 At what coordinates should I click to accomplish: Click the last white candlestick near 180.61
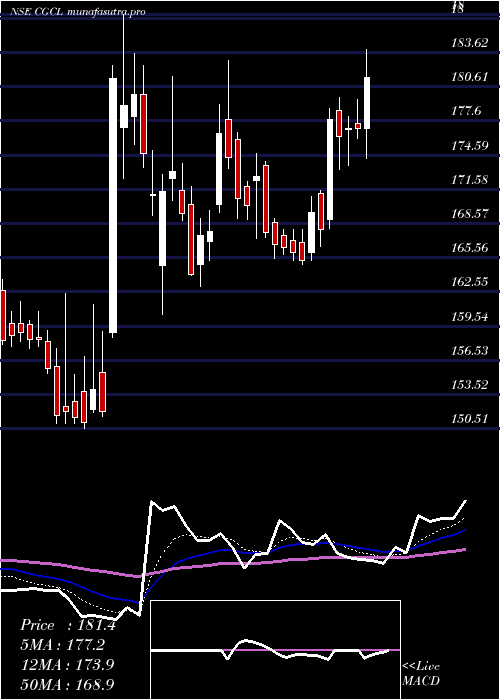367,103
